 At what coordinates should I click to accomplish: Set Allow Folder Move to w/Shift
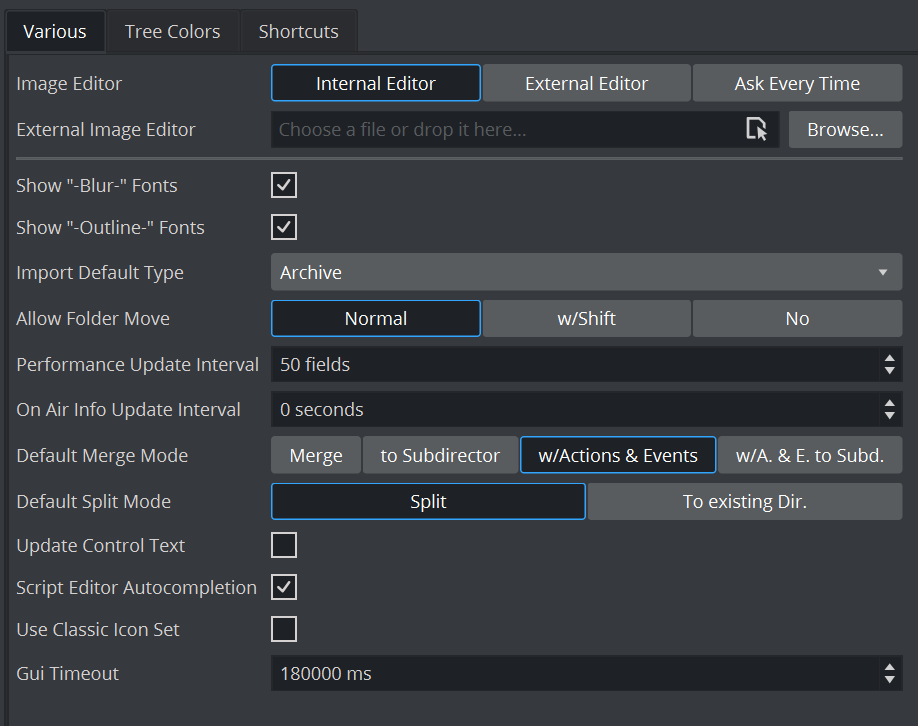point(586,319)
